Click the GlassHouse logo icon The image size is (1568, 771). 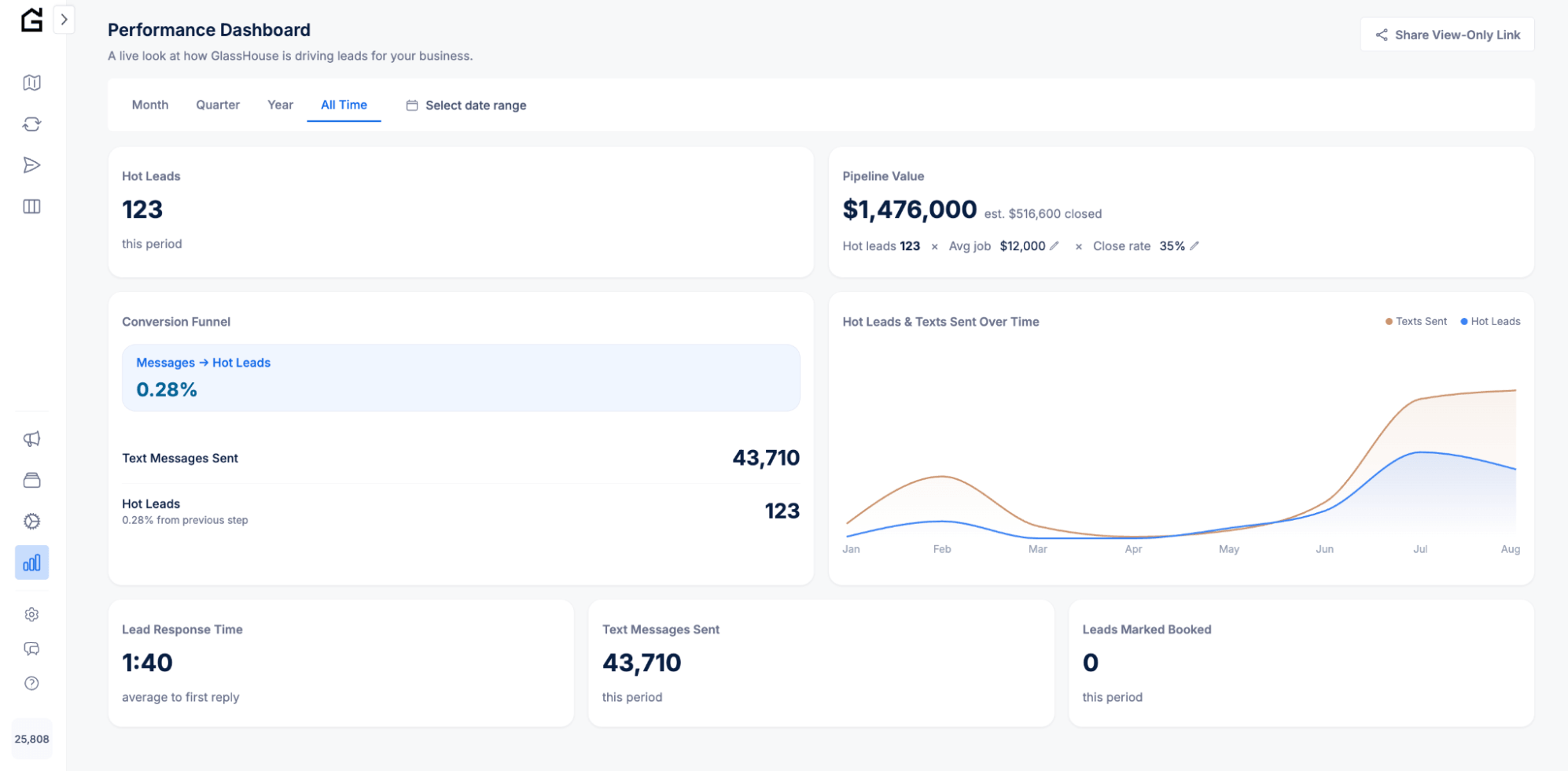point(31,20)
